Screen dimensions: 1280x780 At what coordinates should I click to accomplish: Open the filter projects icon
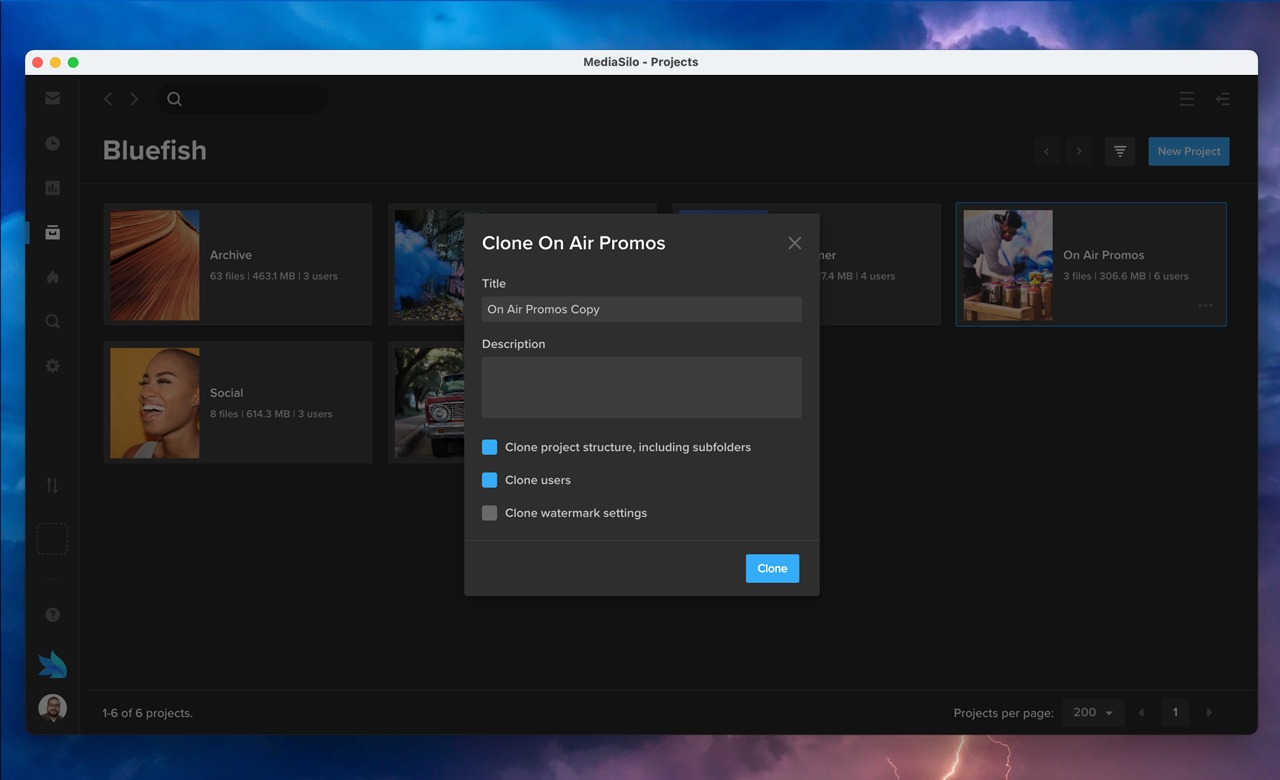(1120, 151)
